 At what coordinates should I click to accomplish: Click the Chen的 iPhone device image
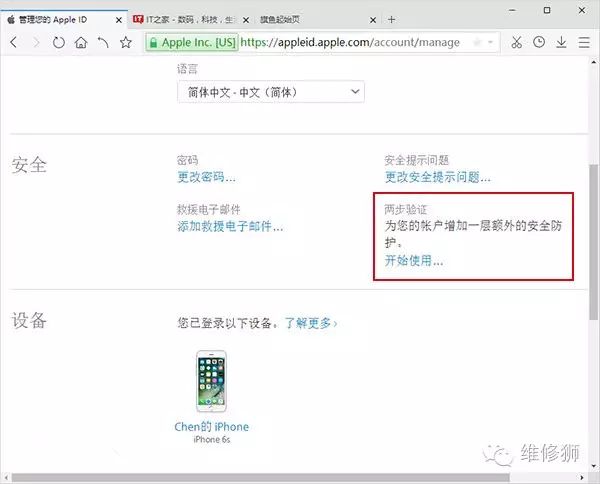pyautogui.click(x=211, y=381)
